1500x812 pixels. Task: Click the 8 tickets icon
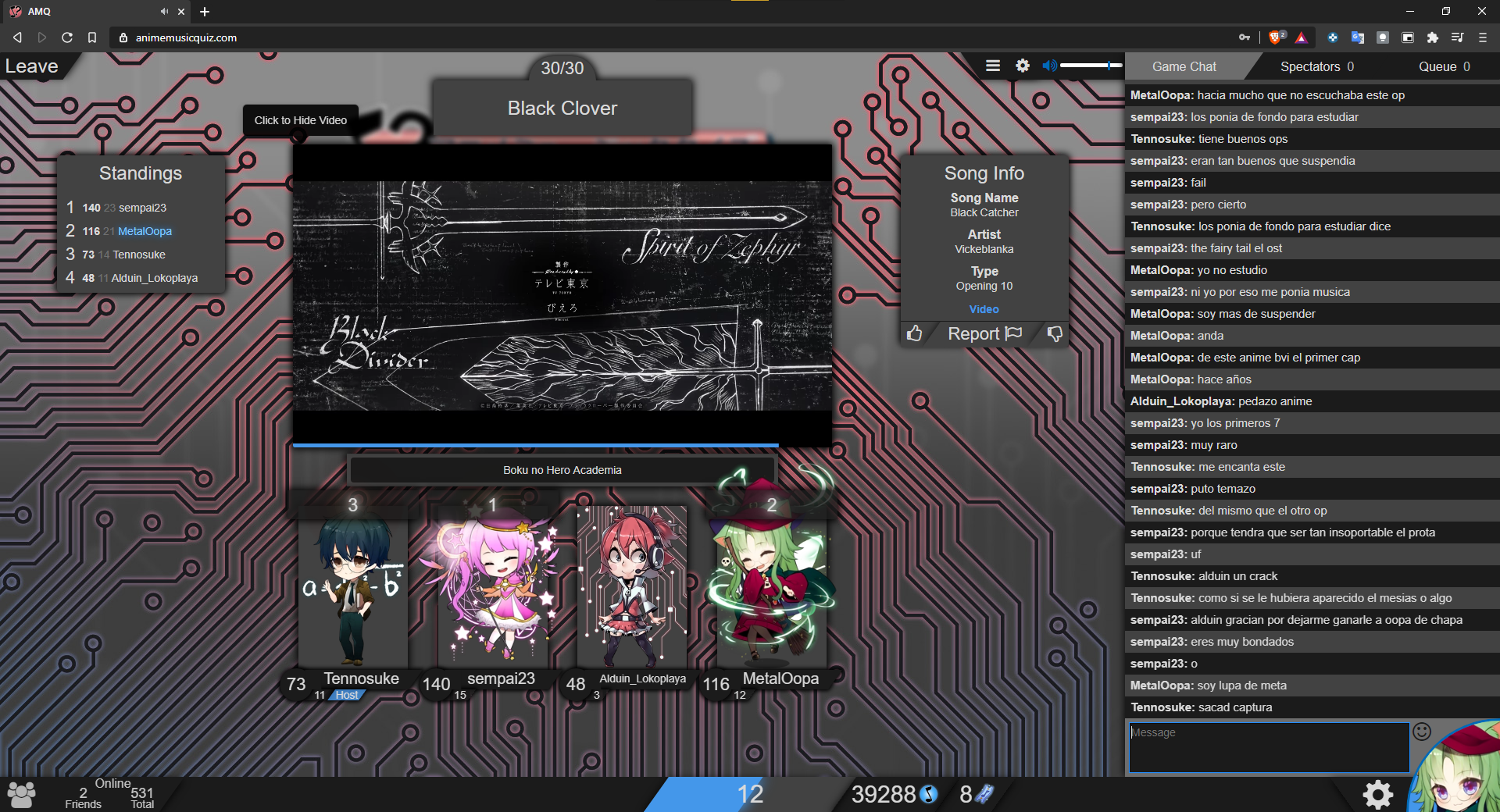click(x=985, y=795)
